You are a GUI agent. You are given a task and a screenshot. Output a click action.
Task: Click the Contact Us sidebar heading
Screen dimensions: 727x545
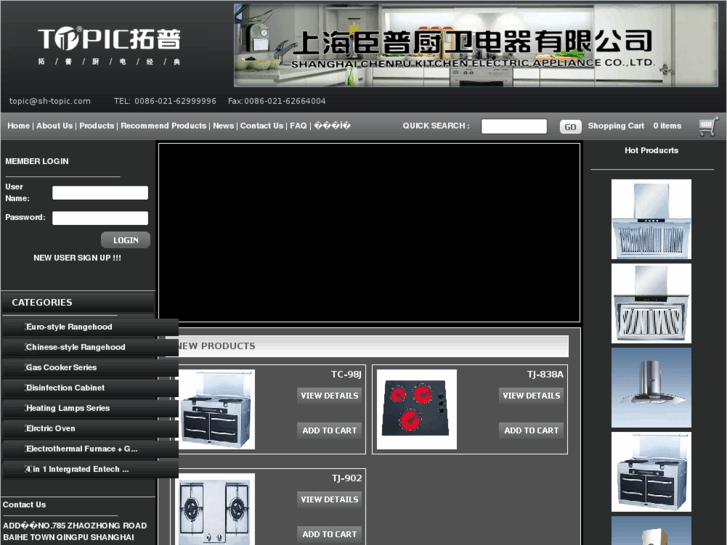coord(24,505)
